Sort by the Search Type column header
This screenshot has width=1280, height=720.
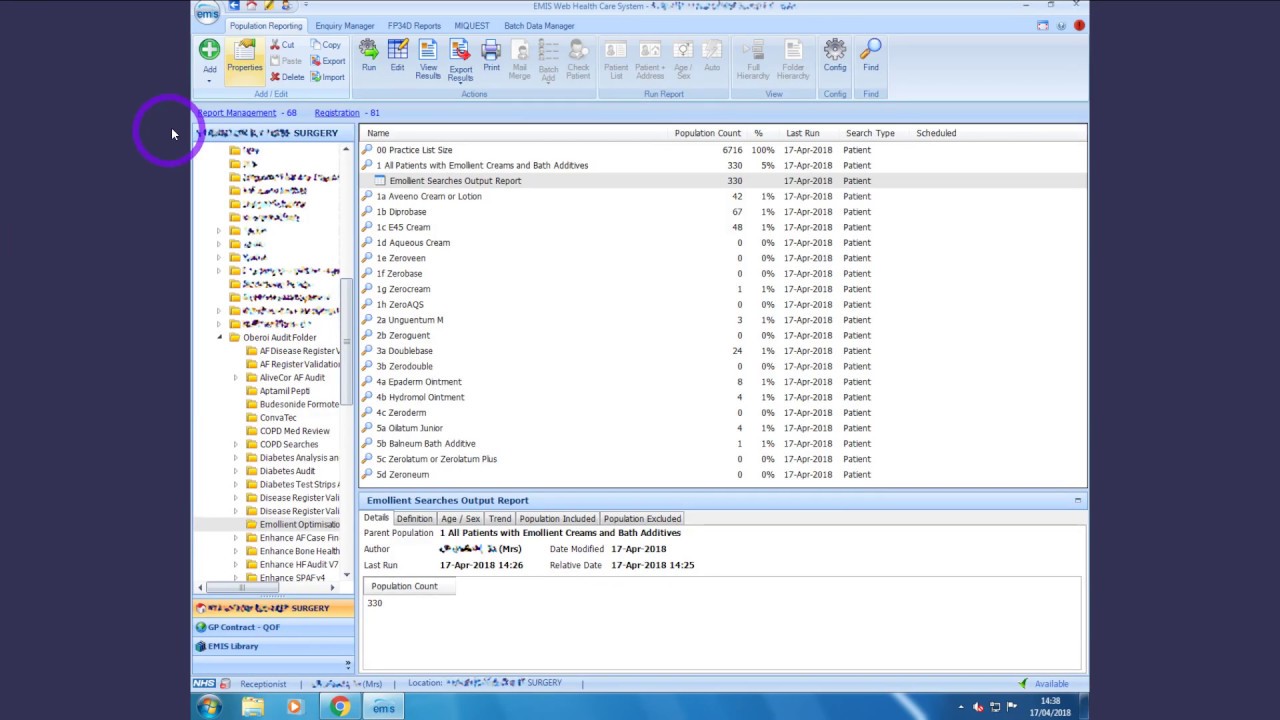pos(870,133)
